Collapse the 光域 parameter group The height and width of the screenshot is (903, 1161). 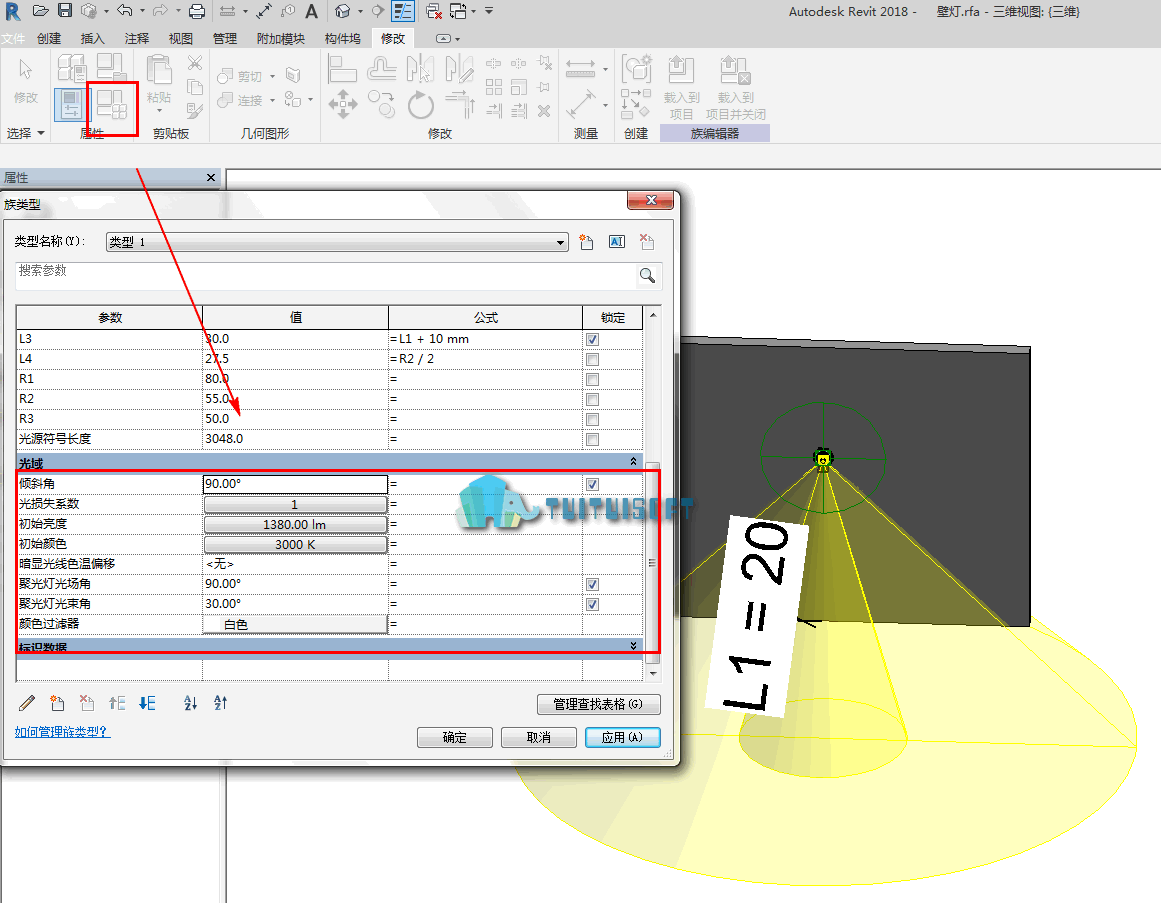pos(633,462)
